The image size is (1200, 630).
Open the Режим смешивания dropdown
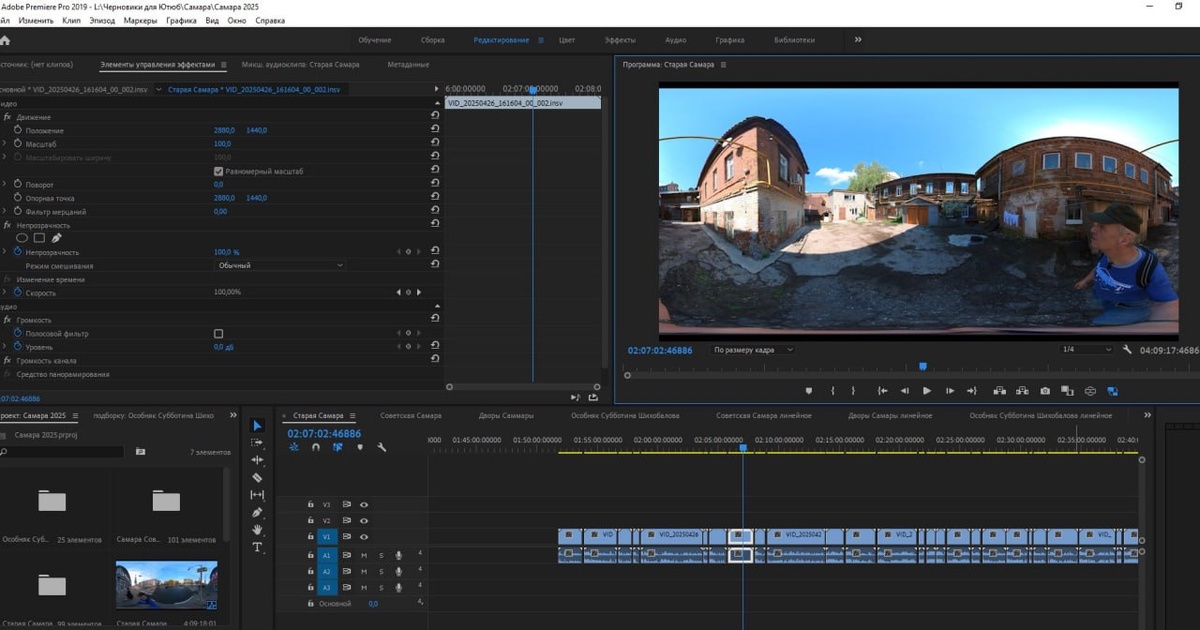click(x=280, y=266)
